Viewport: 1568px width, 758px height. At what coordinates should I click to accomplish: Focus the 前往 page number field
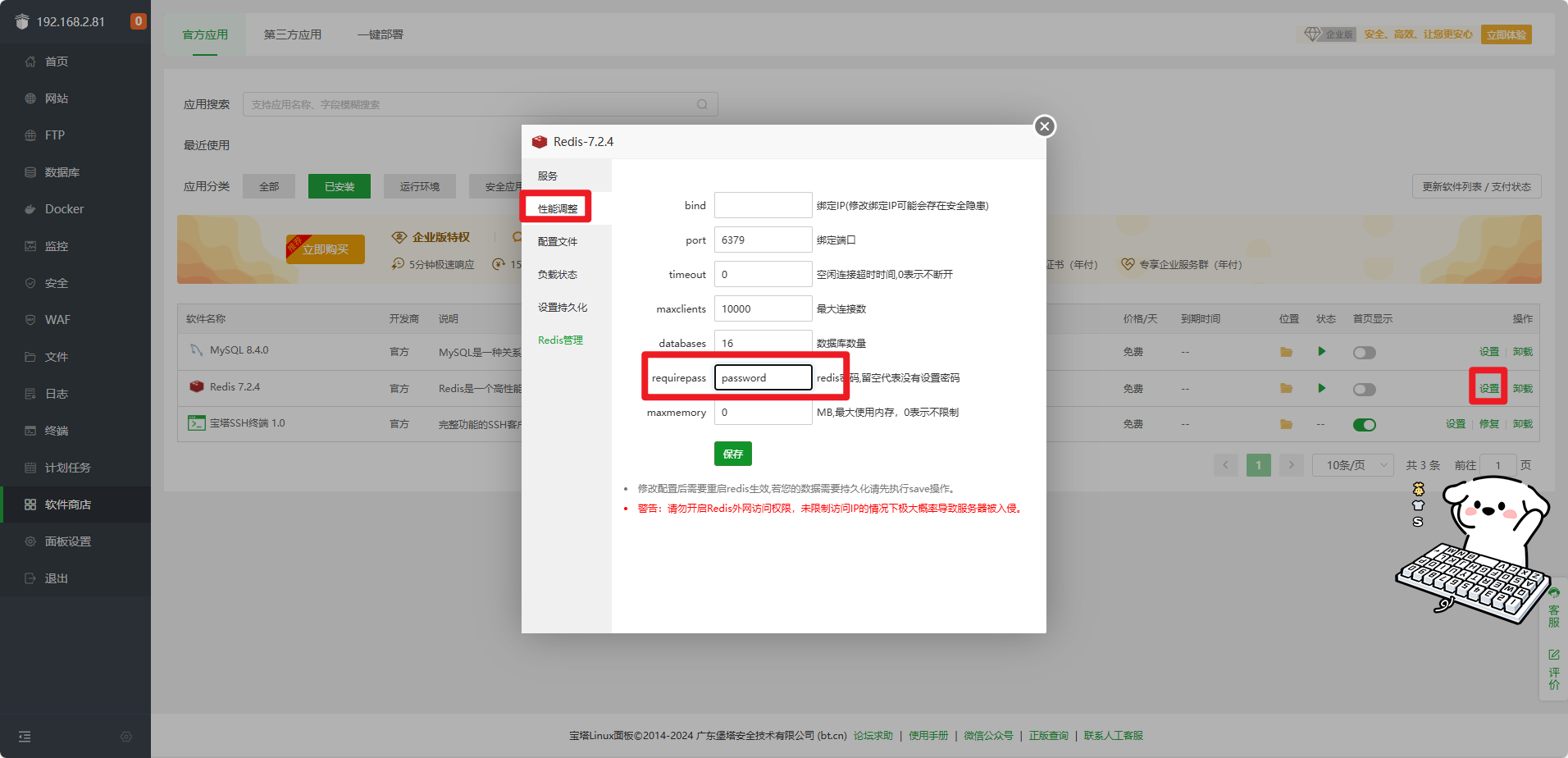[x=1498, y=465]
